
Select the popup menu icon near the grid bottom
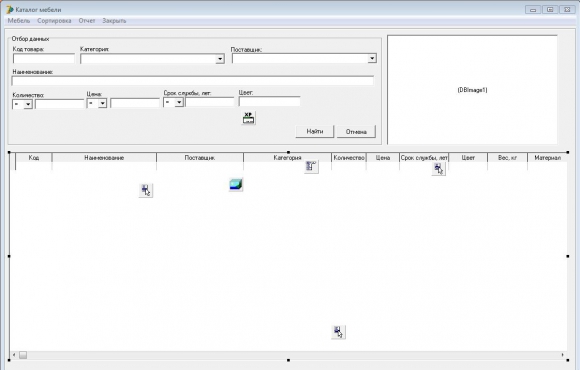[338, 332]
